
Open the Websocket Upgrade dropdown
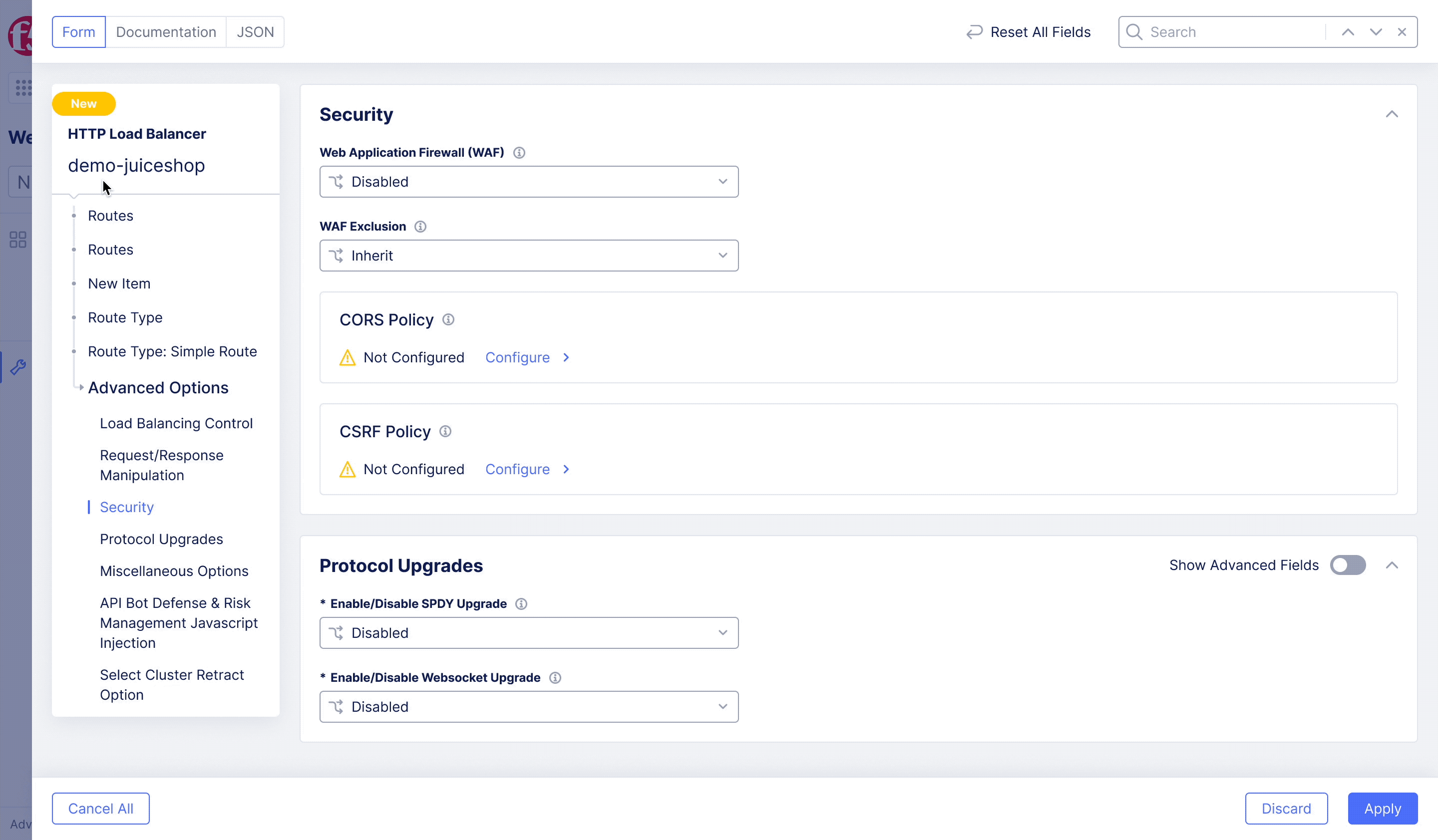tap(528, 707)
